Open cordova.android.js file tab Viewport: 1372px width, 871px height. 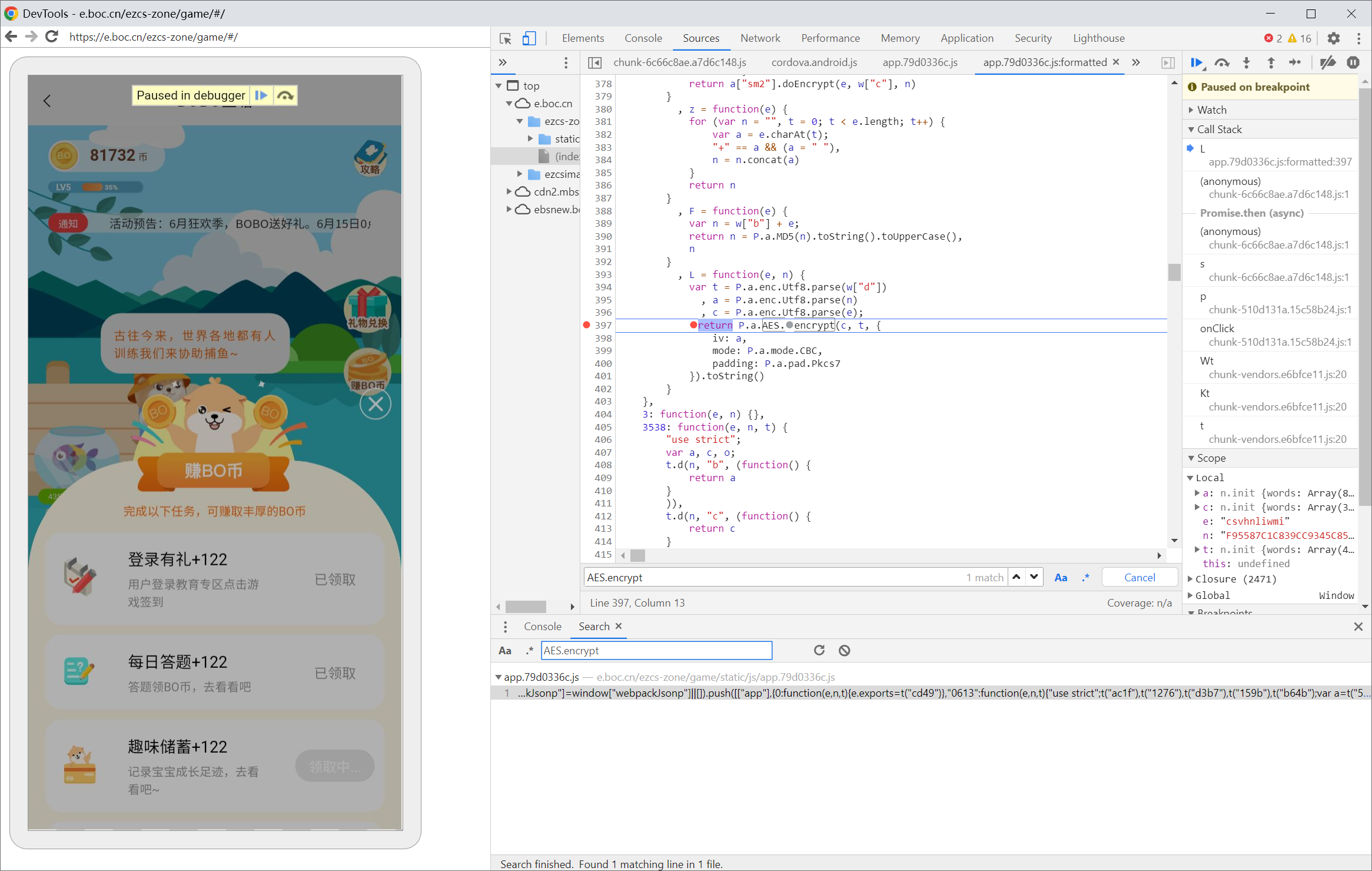pyautogui.click(x=814, y=62)
